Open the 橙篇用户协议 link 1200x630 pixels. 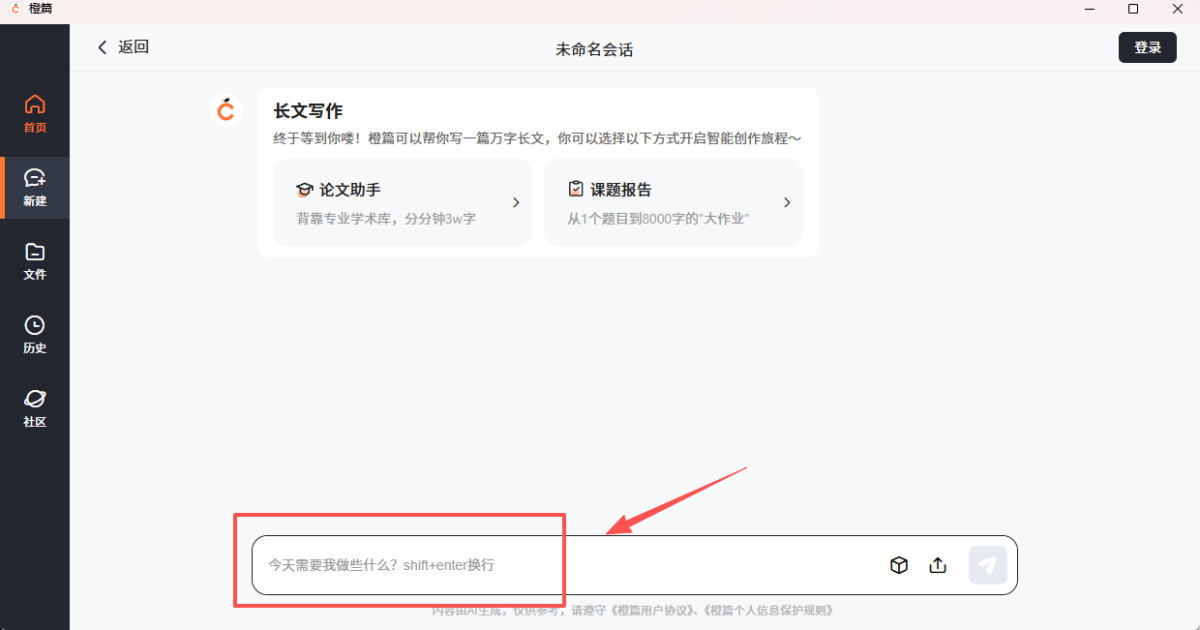click(652, 610)
